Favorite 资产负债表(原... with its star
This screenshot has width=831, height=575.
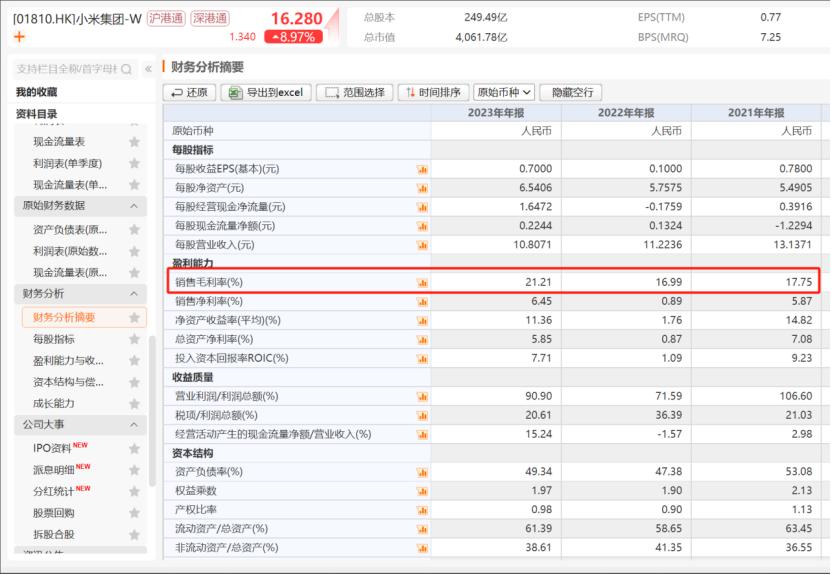click(x=135, y=229)
